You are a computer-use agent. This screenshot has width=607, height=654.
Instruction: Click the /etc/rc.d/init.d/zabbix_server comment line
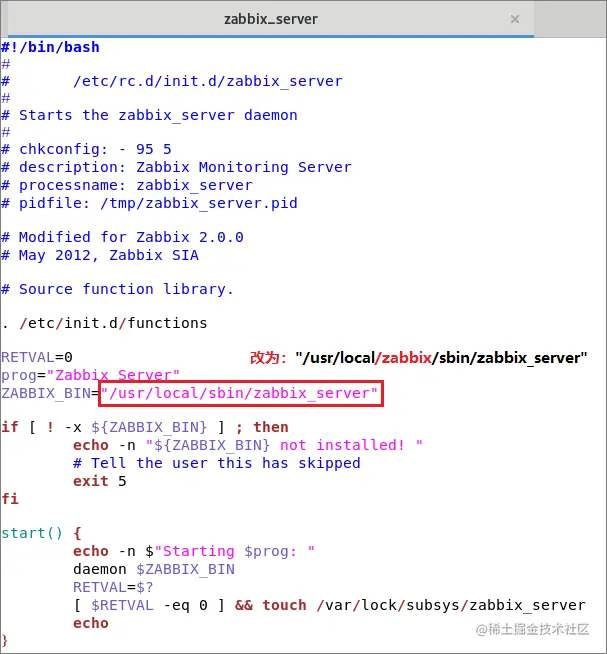pyautogui.click(x=171, y=81)
